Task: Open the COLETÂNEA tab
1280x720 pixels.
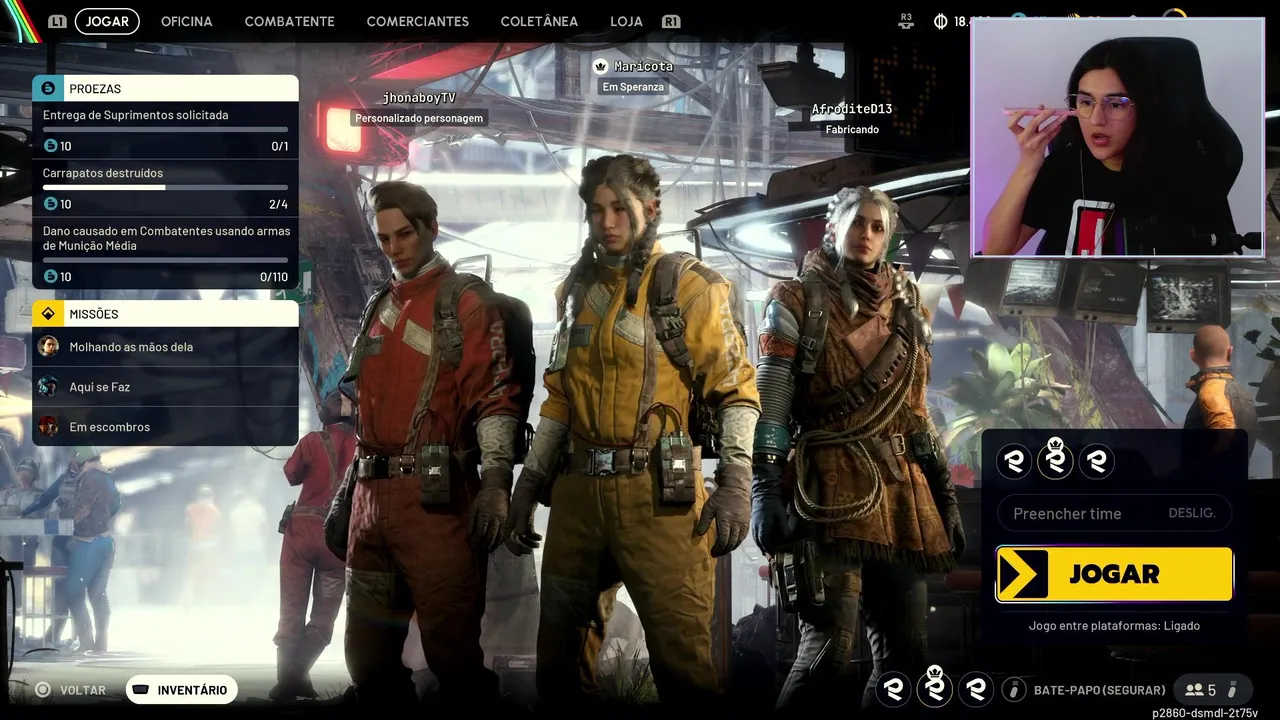Action: [x=539, y=21]
